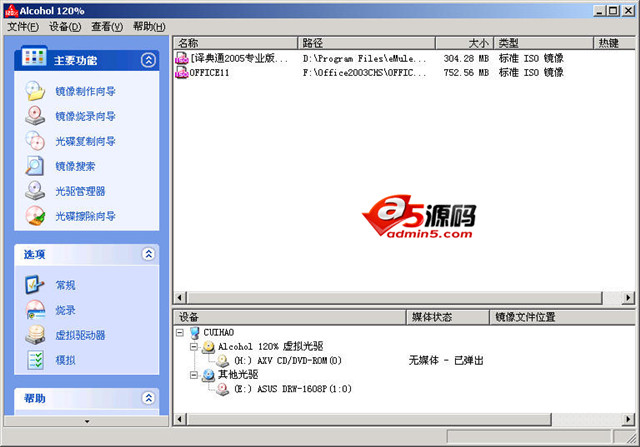
Task: Open 虚拟驱动器 options link
Action: click(80, 335)
